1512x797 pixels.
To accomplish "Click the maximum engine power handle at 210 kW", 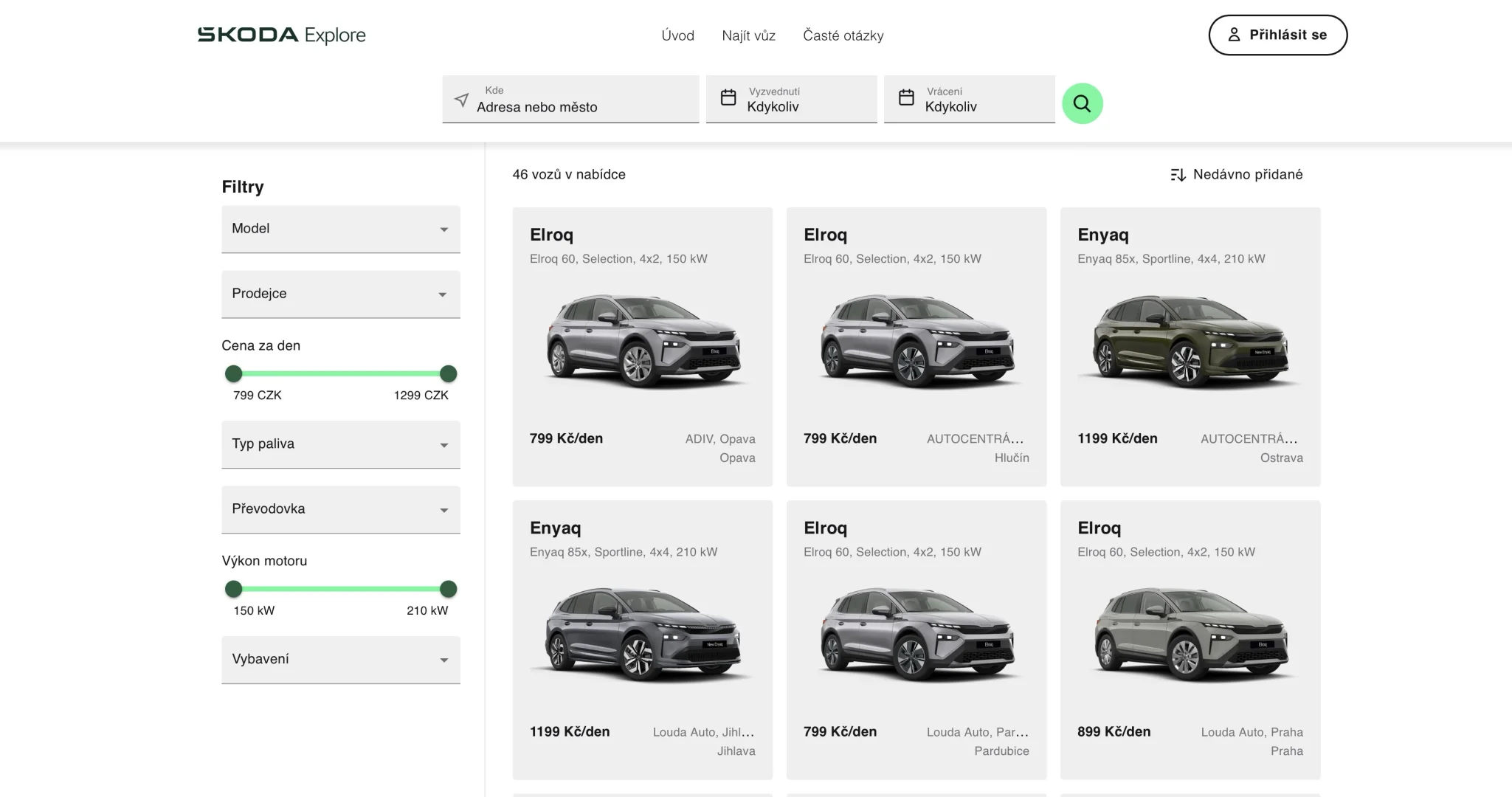I will tap(448, 589).
